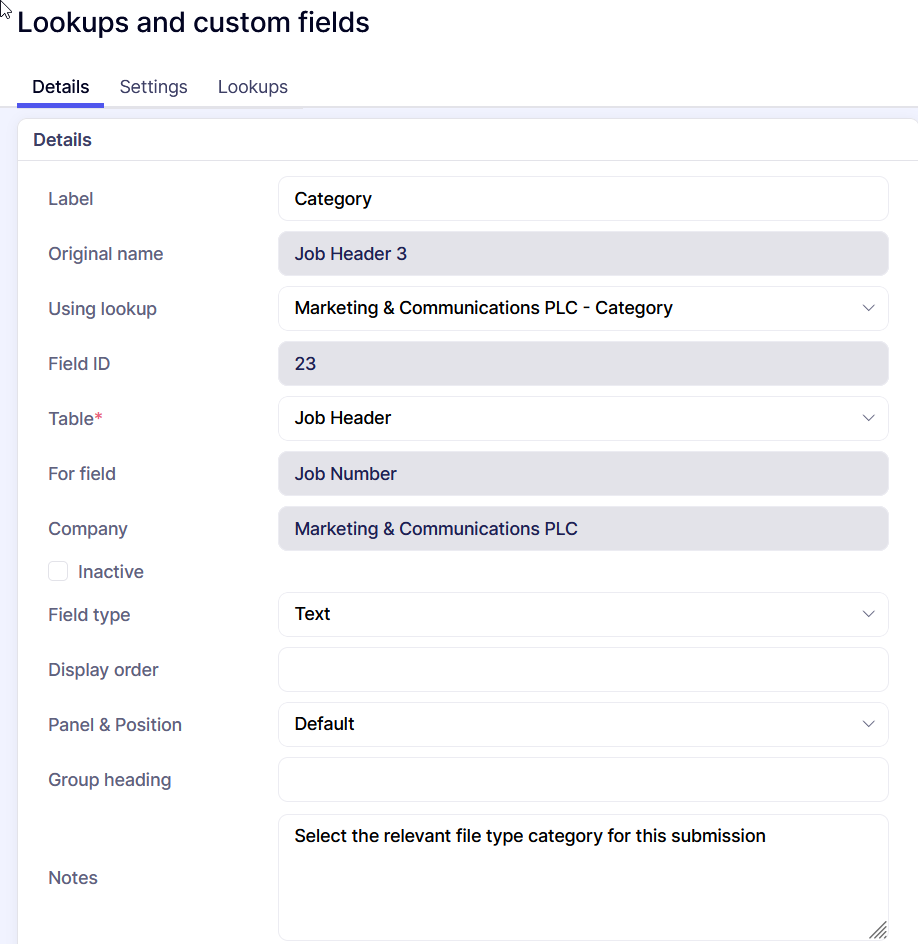Expand the Panel & Position dropdown

tap(583, 724)
